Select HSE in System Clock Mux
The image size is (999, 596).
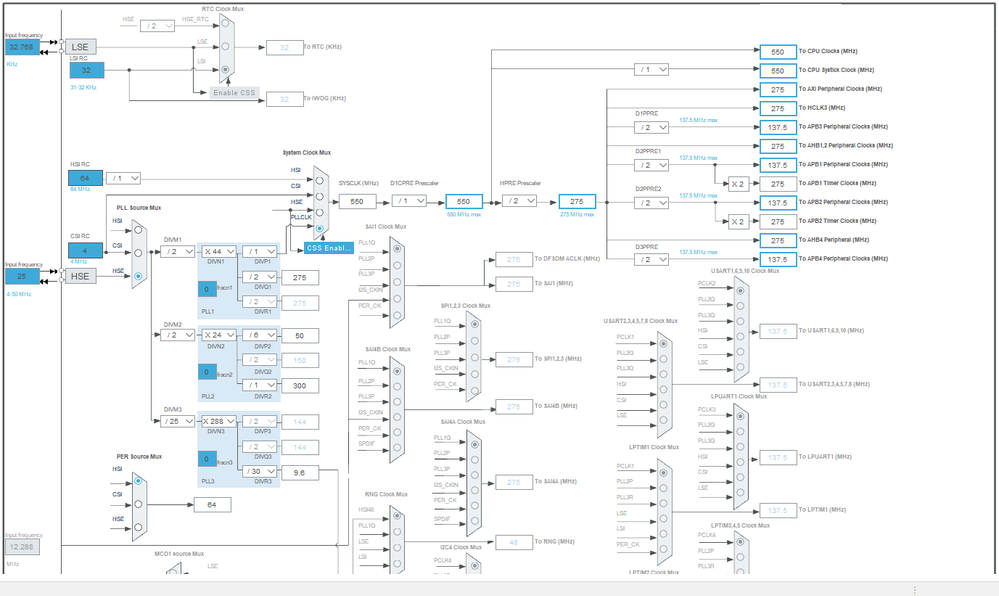[x=320, y=212]
